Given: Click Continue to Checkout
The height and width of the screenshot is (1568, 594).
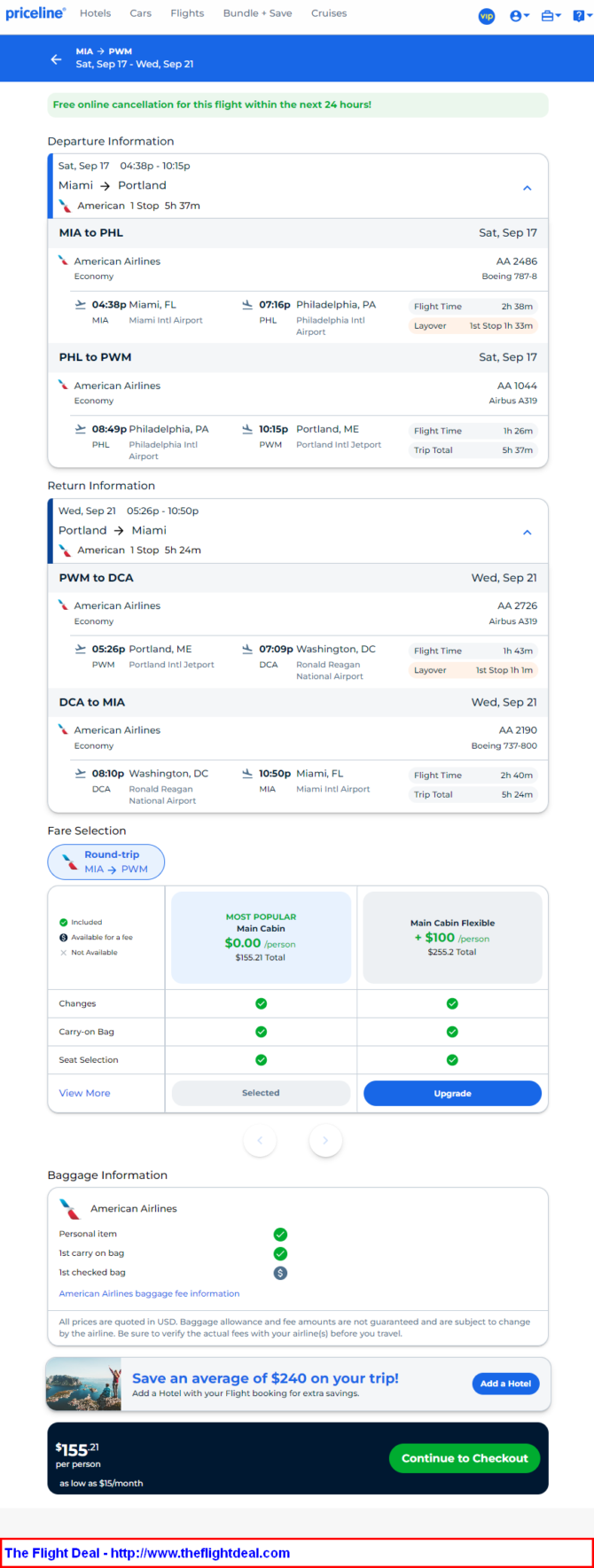Looking at the screenshot, I should [x=465, y=1458].
